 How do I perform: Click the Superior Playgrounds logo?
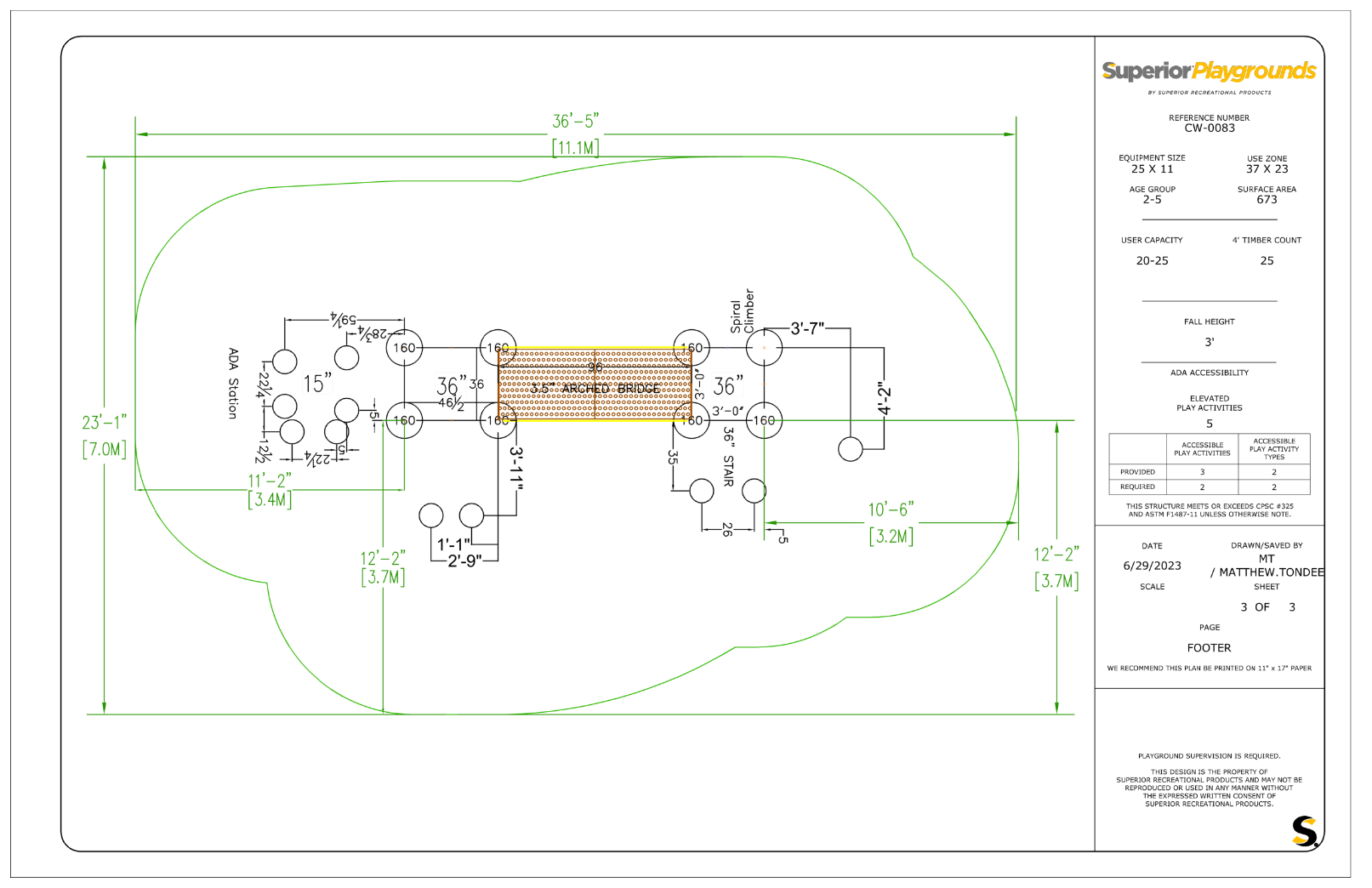point(1209,71)
